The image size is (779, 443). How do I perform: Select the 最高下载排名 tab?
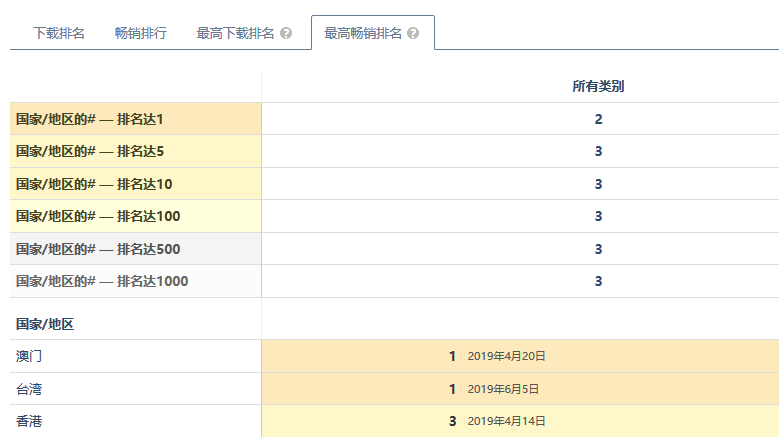point(235,33)
